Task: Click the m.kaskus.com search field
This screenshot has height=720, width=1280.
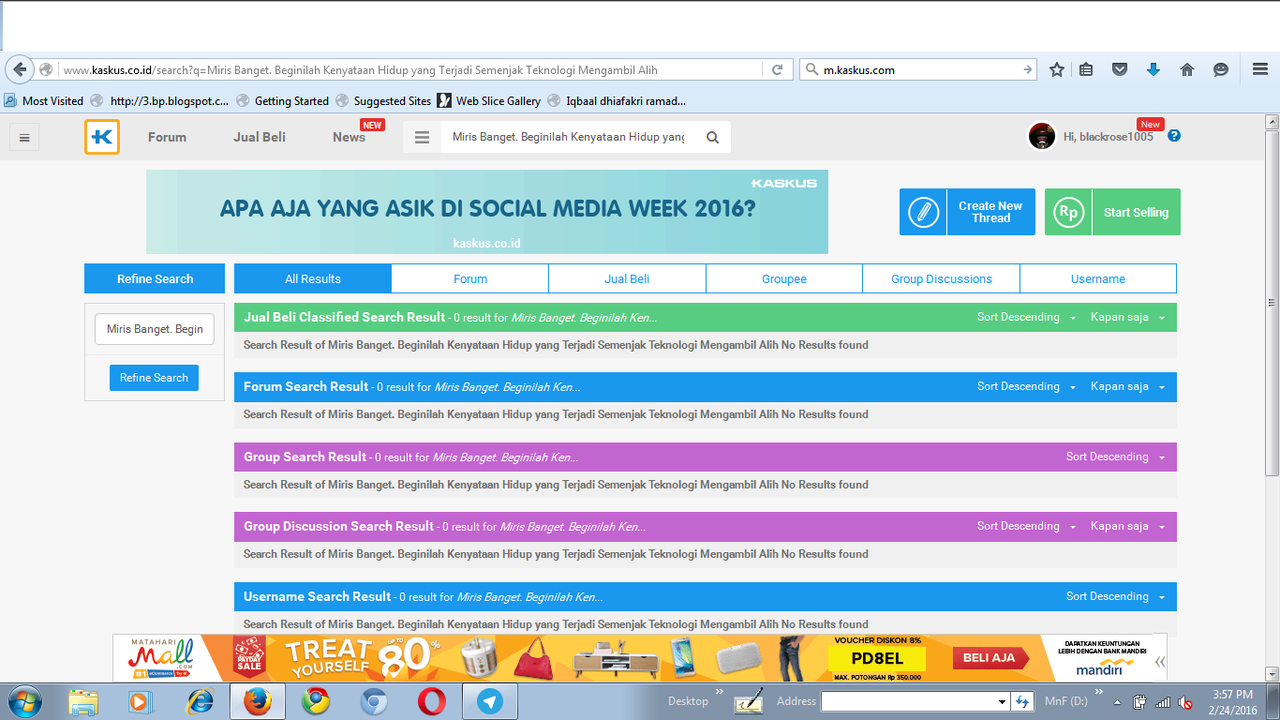Action: click(918, 70)
